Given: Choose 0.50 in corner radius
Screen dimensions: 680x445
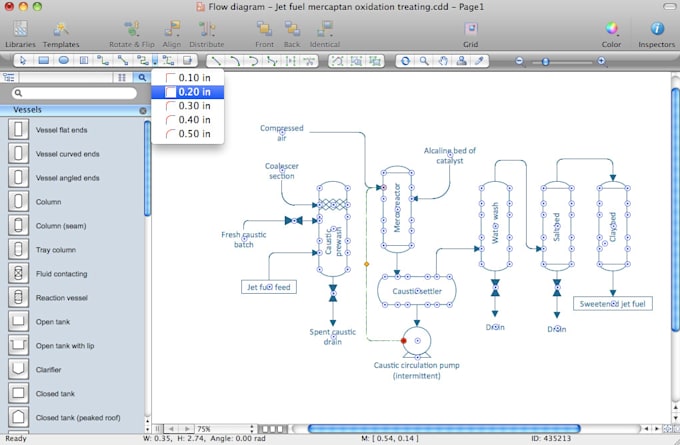Looking at the screenshot, I should (x=187, y=134).
